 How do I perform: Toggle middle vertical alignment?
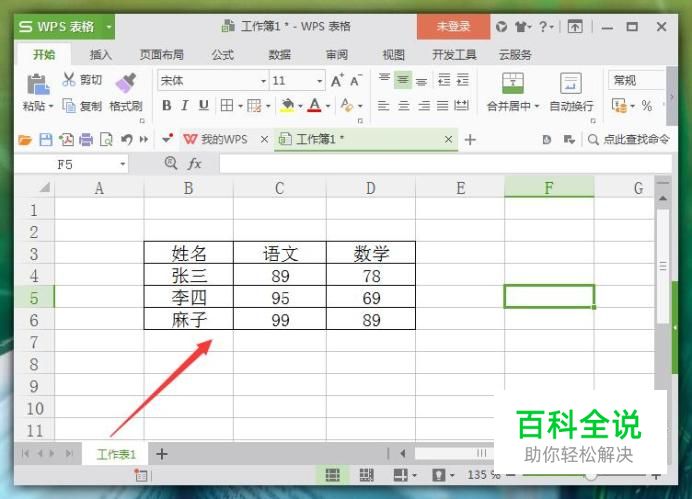tap(402, 80)
